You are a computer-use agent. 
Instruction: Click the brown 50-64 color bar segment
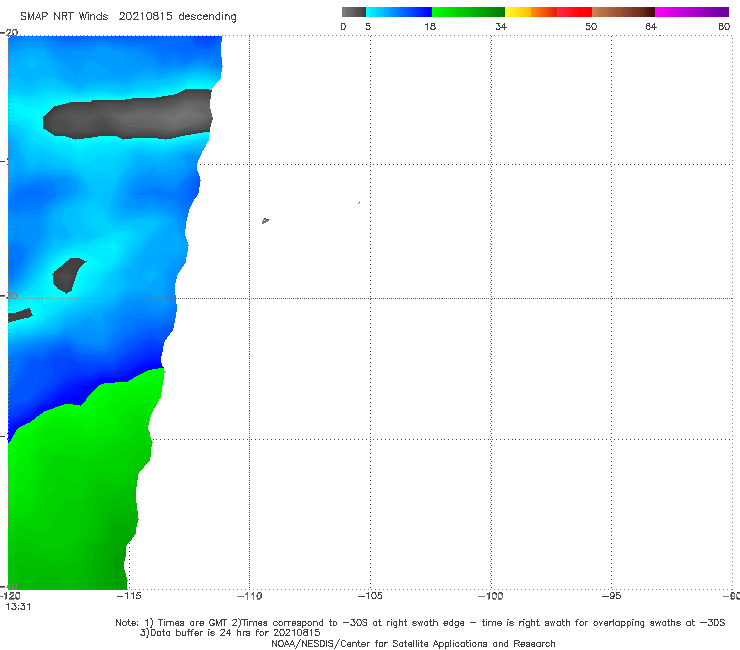pos(623,12)
